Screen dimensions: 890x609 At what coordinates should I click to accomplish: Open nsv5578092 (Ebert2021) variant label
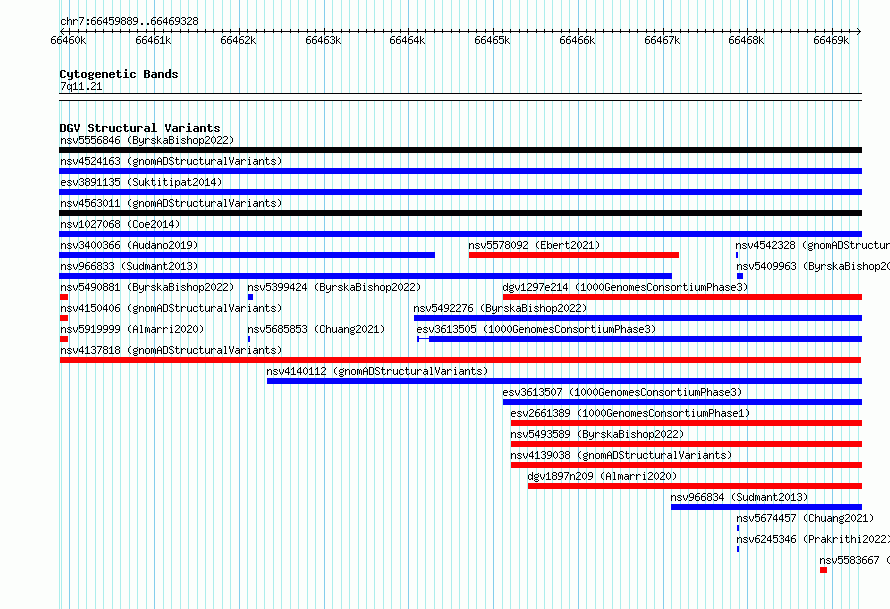(x=534, y=245)
